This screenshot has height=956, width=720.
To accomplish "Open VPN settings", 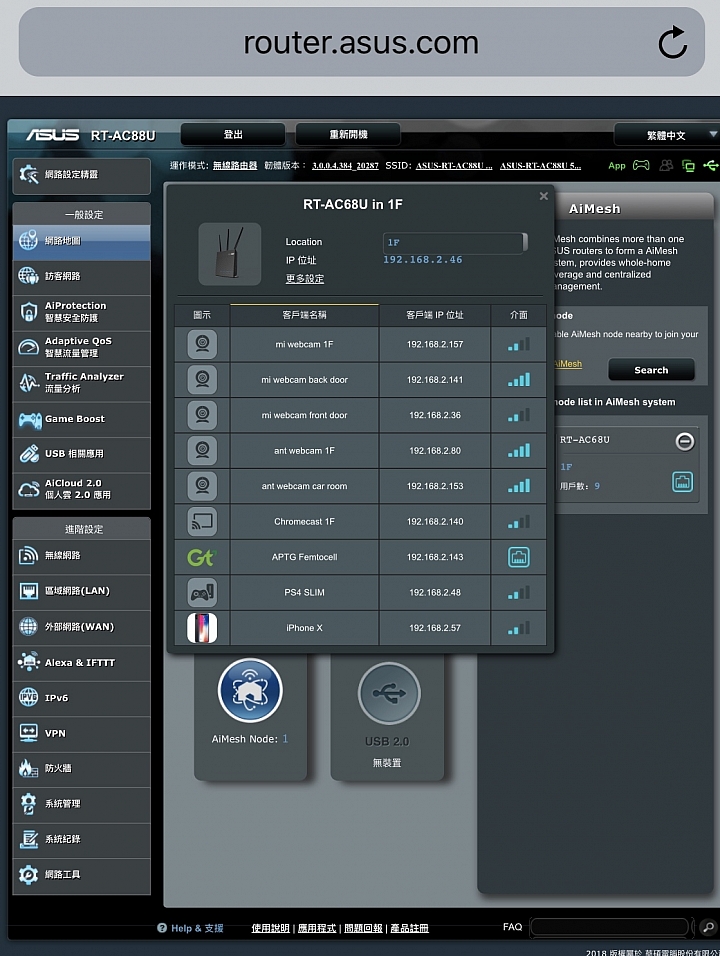I will 82,733.
